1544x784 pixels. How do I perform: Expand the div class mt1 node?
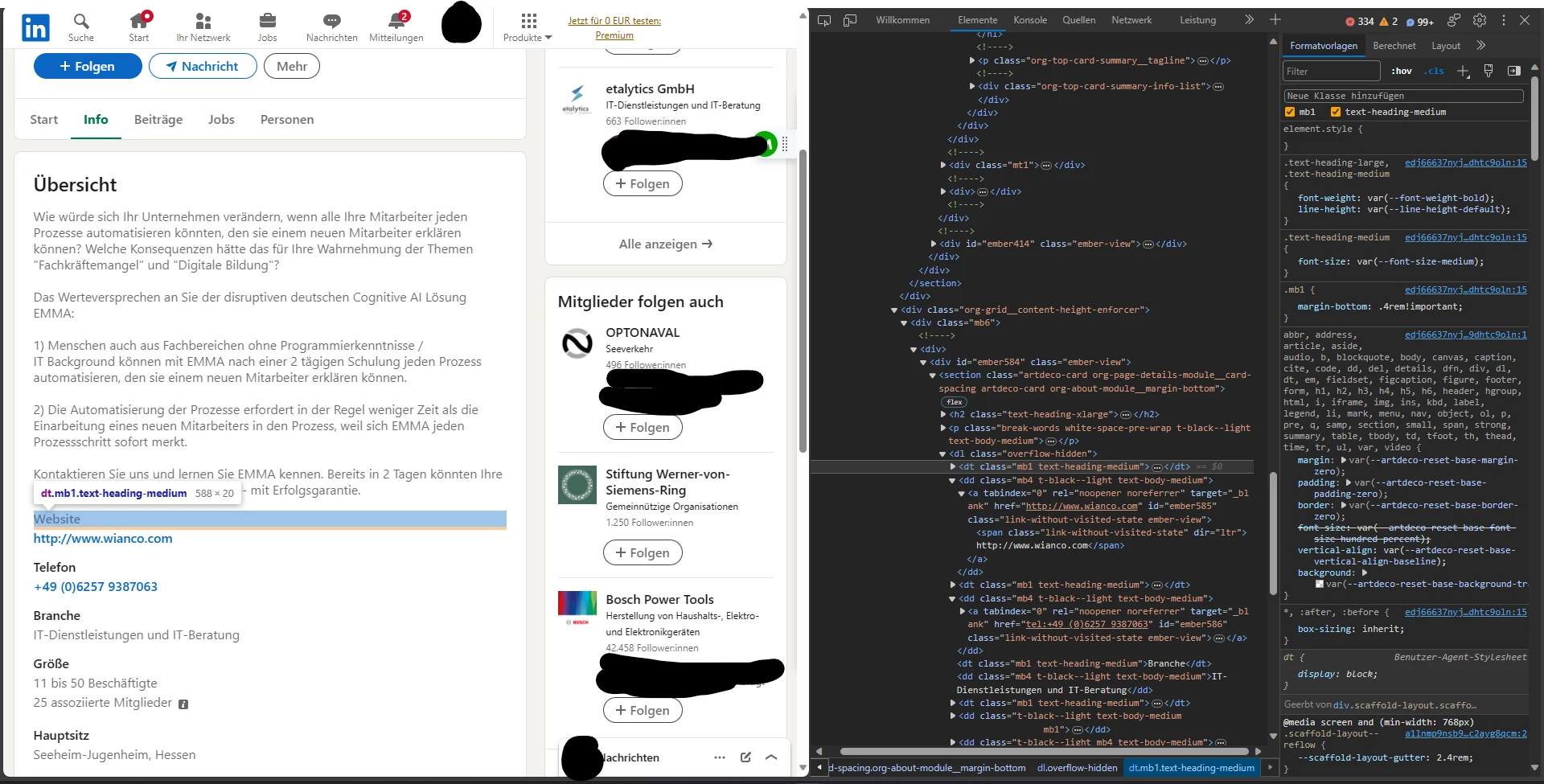coord(943,166)
